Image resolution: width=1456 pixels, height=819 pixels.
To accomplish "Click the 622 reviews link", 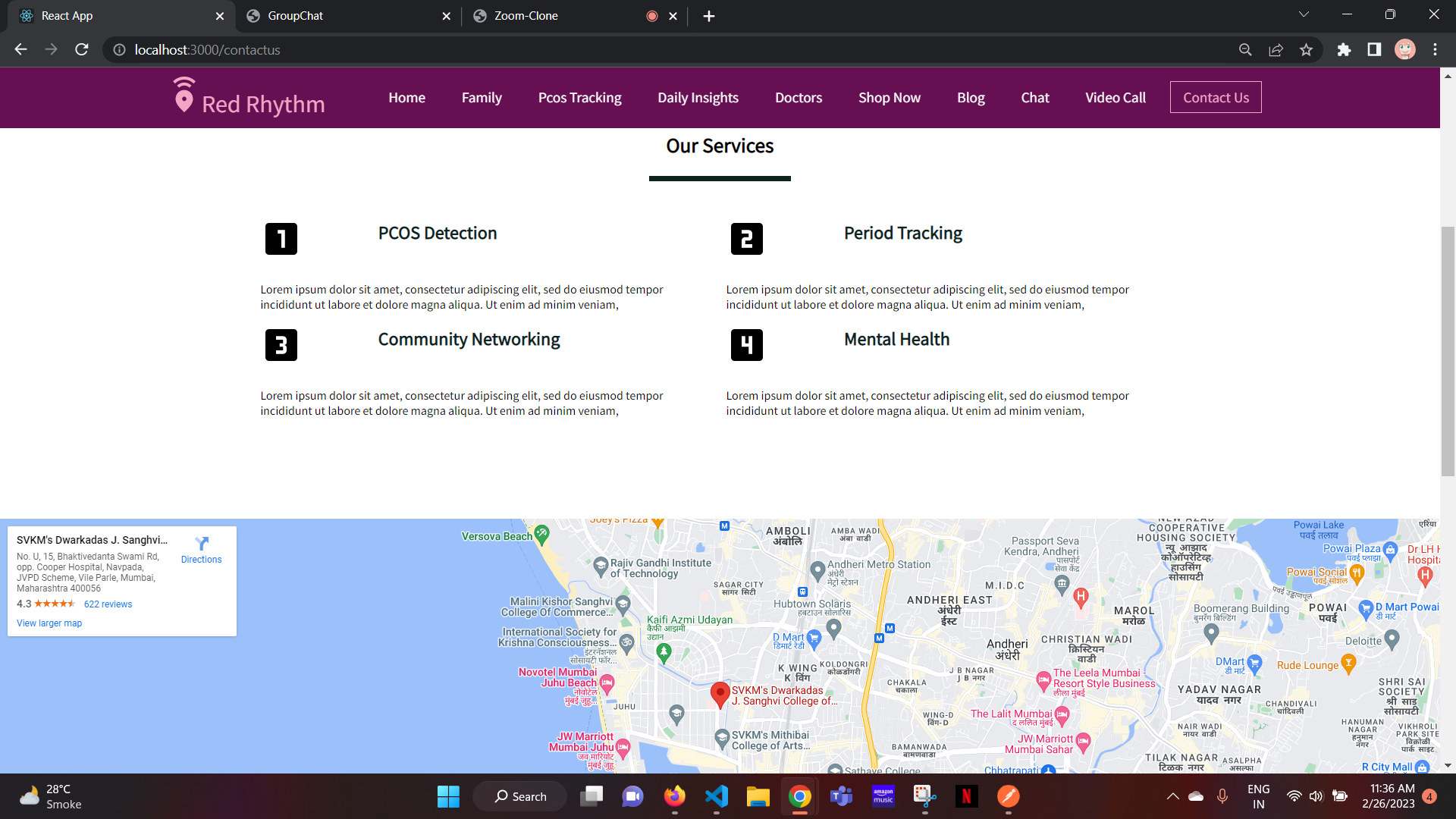I will 108,604.
